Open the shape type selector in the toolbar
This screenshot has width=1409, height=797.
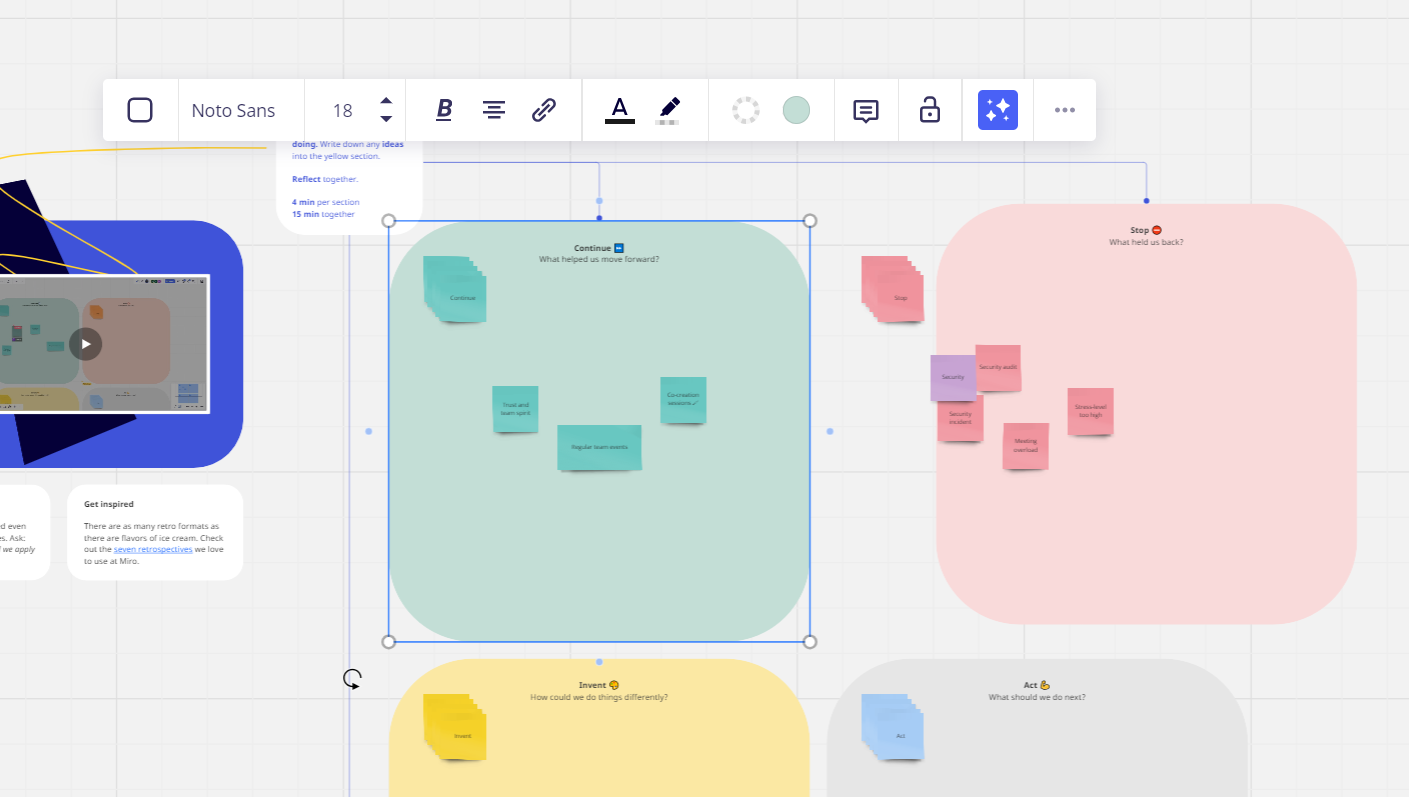[140, 110]
